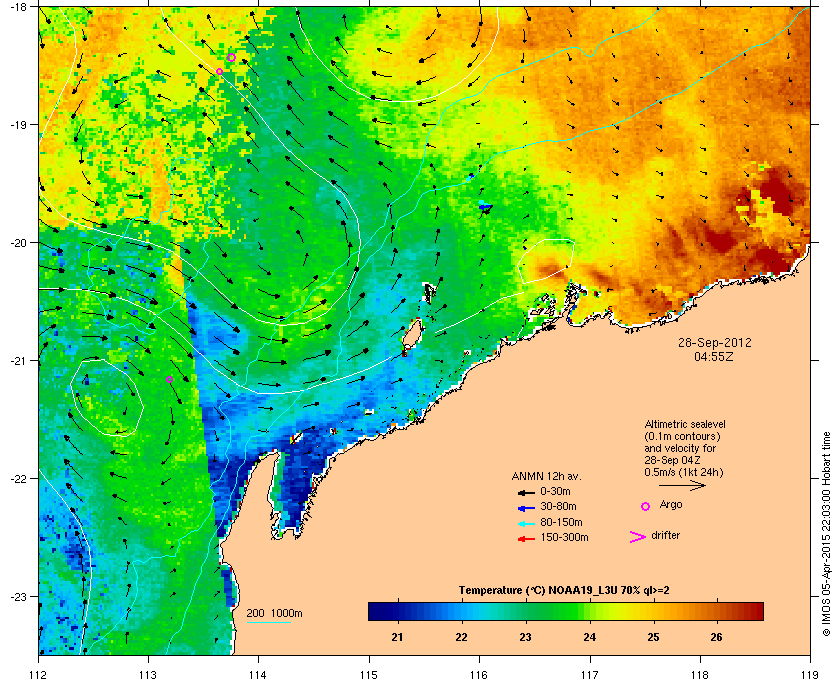Viewport: 840px width, 680px height.
Task: Click the IMOS copyright timestamp text
Action: [826, 535]
